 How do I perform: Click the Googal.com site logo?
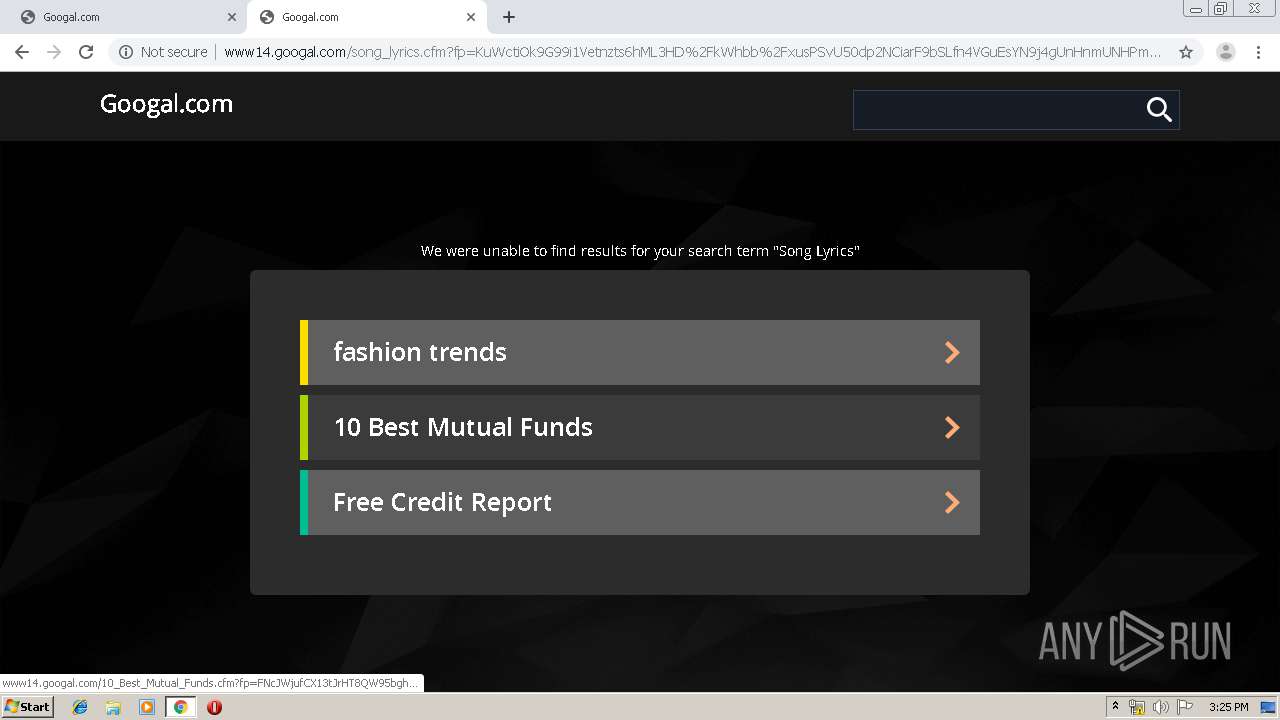(166, 104)
